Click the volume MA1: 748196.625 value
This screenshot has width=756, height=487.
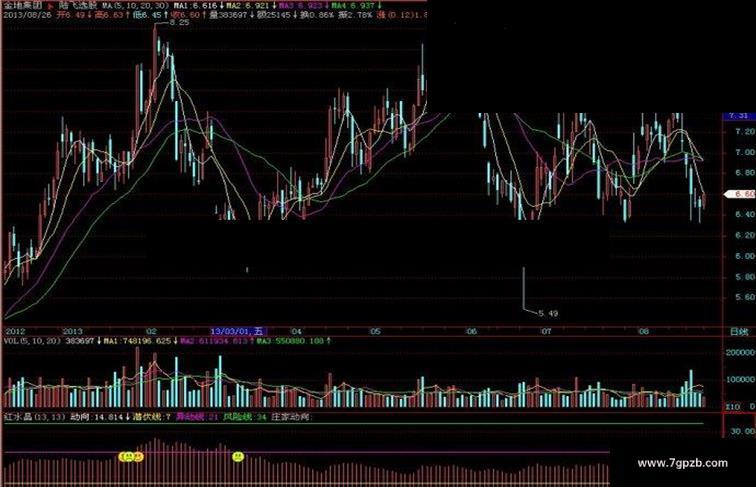click(139, 341)
